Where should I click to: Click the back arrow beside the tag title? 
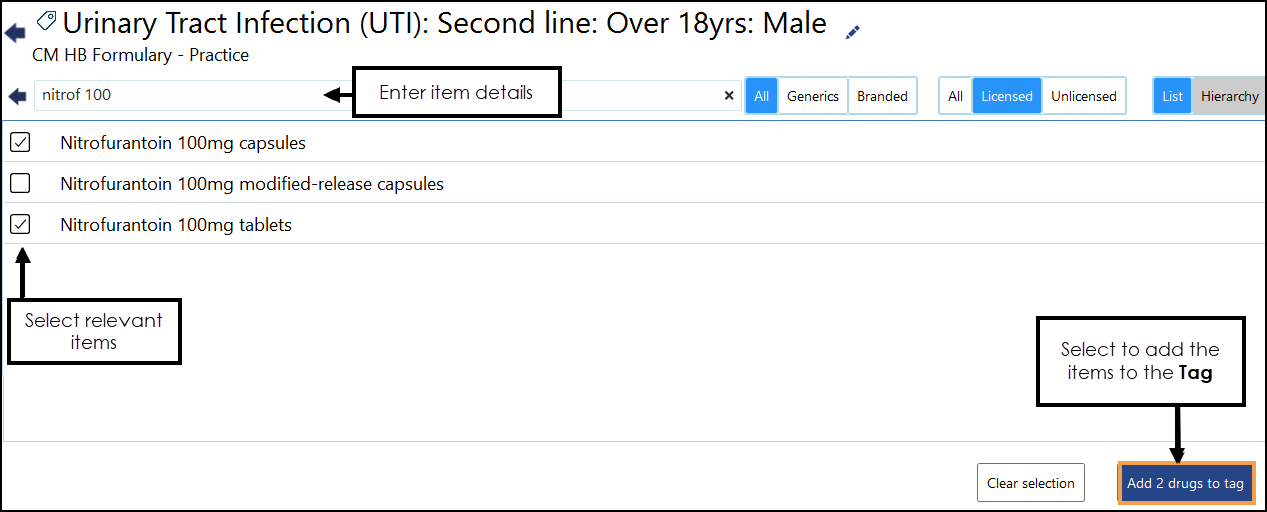click(x=14, y=33)
